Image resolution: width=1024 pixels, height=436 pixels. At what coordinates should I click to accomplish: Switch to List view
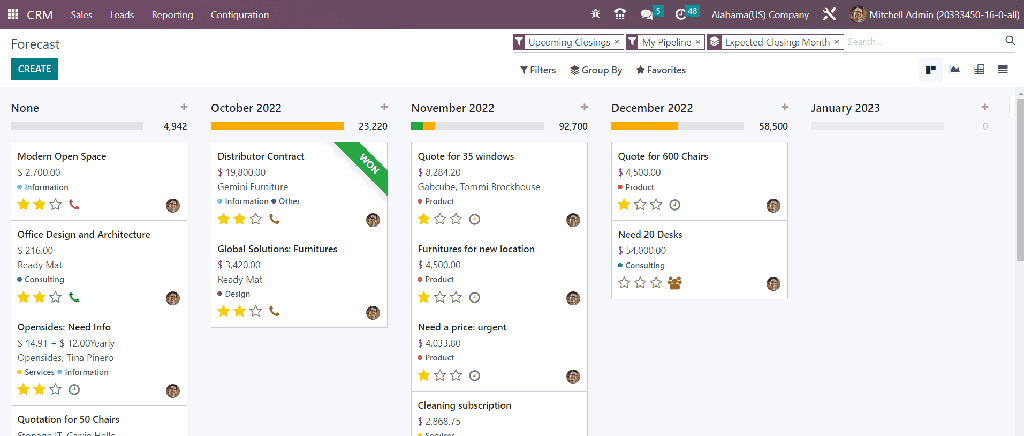1003,70
